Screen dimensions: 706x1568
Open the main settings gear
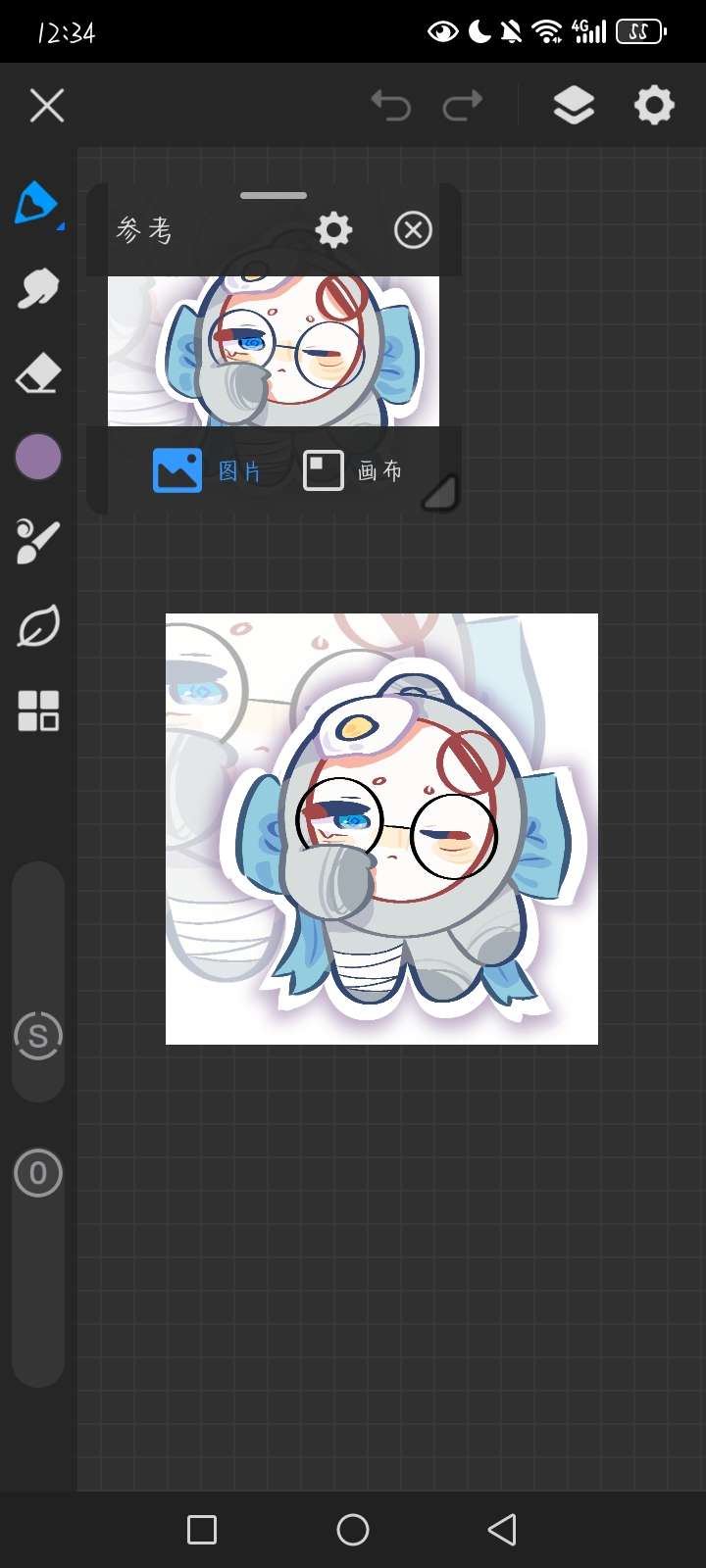pos(654,105)
